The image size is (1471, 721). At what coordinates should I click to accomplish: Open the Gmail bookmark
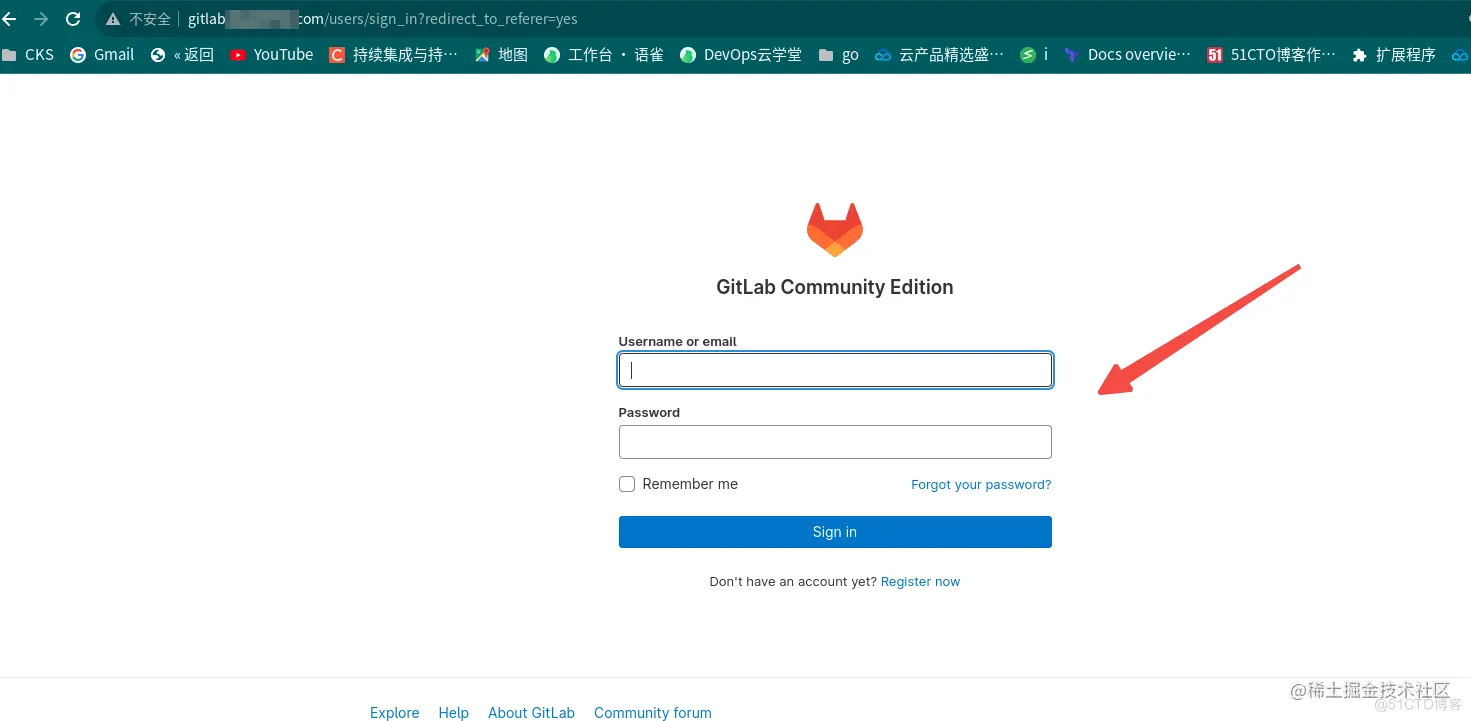pos(102,55)
